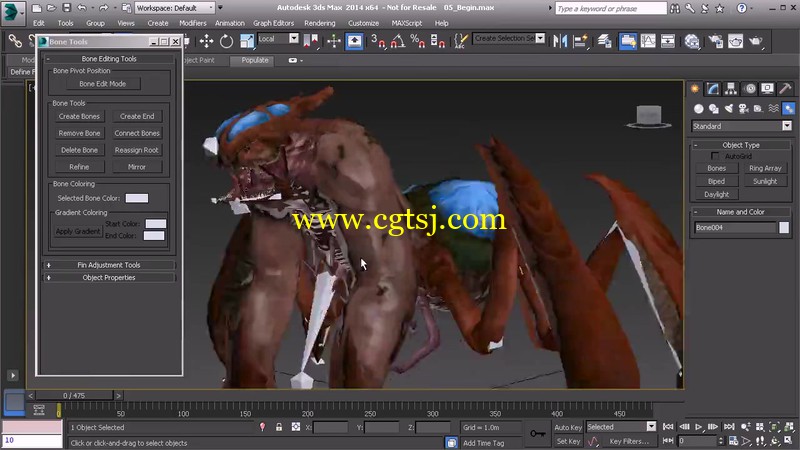The image size is (800, 450).
Task: Click the Selected Bone Color swatch
Action: pos(137,198)
